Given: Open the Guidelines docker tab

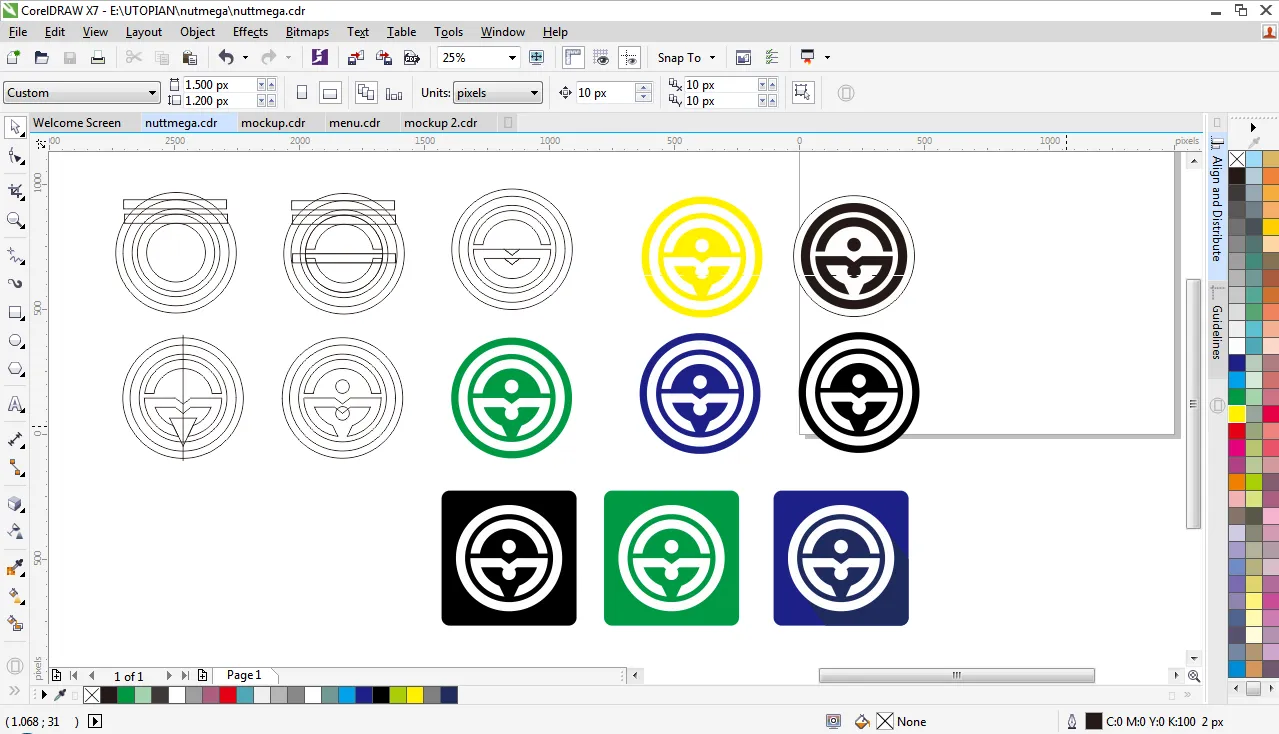Looking at the screenshot, I should coord(1217,332).
